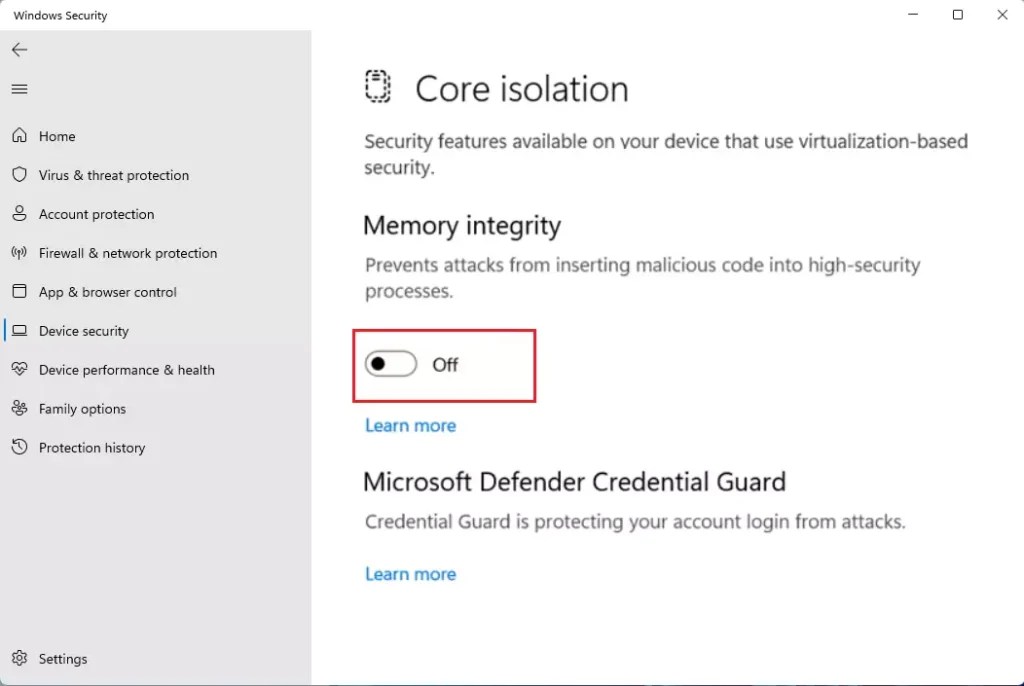1024x686 pixels.
Task: Click the Settings gear at the bottom
Action: point(20,658)
